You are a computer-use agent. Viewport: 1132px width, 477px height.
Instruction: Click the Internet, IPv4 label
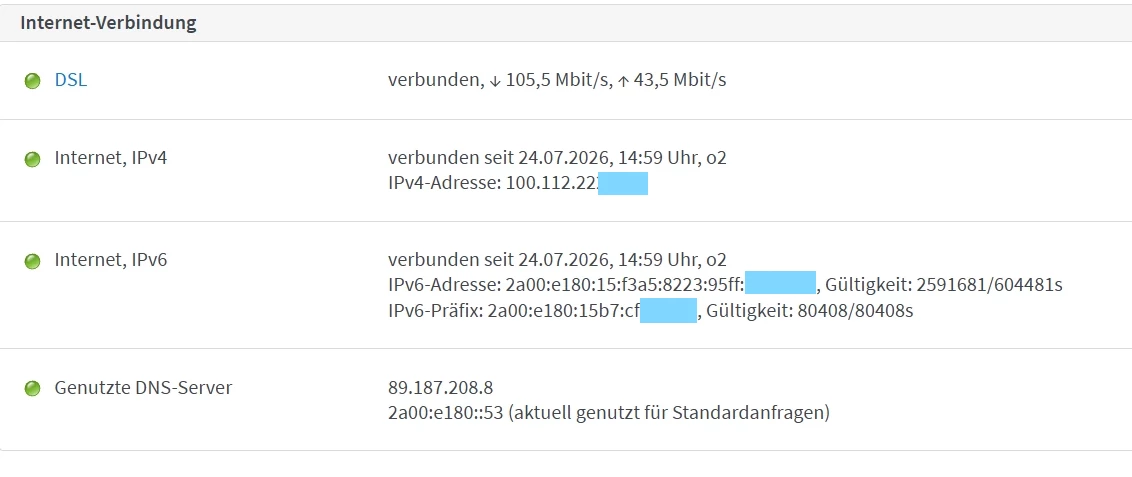pyautogui.click(x=110, y=158)
